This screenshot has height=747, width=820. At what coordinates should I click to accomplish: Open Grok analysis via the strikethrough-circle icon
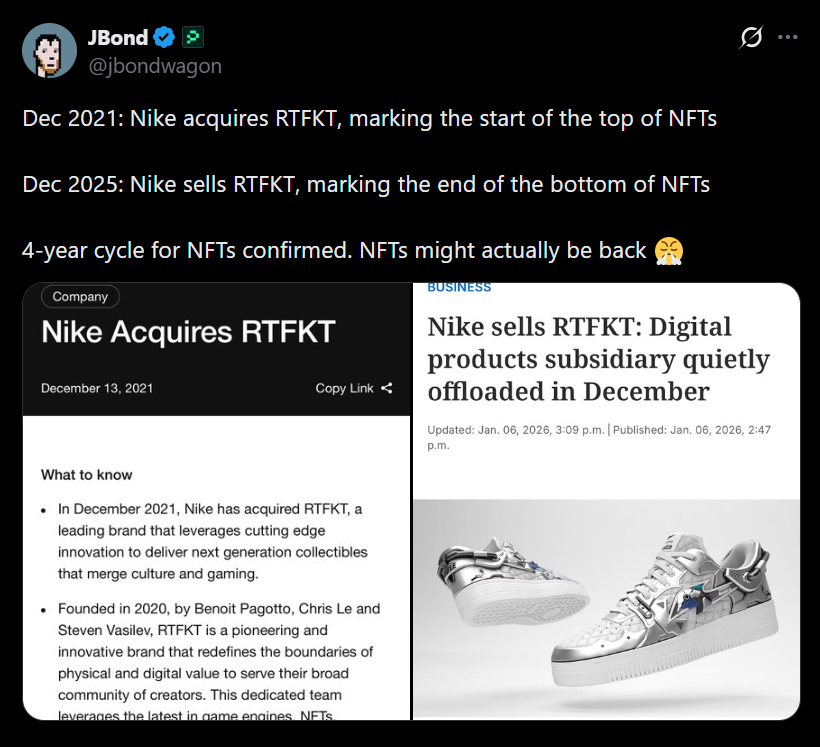(x=749, y=36)
